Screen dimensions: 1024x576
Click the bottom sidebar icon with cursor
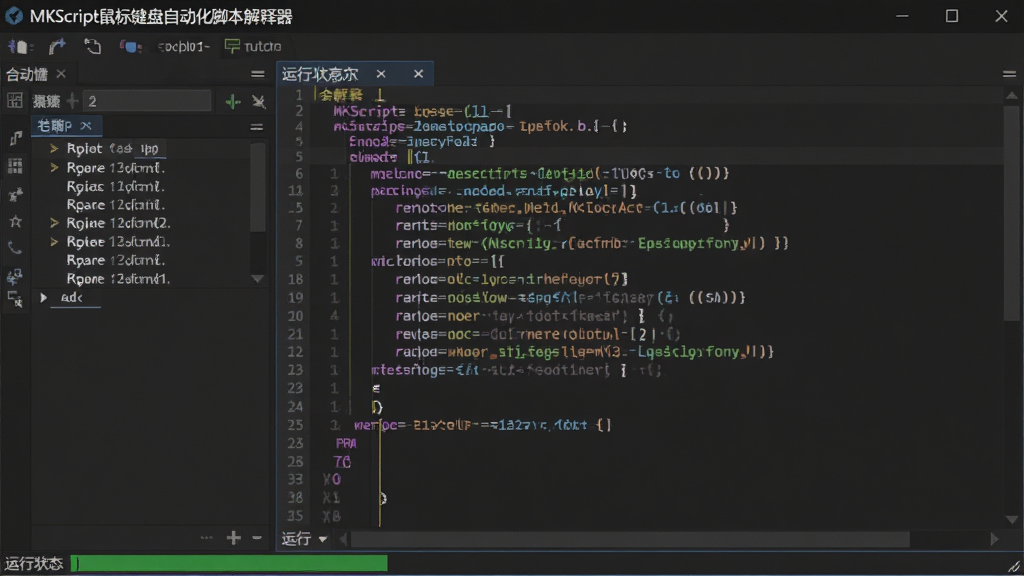[x=15, y=299]
